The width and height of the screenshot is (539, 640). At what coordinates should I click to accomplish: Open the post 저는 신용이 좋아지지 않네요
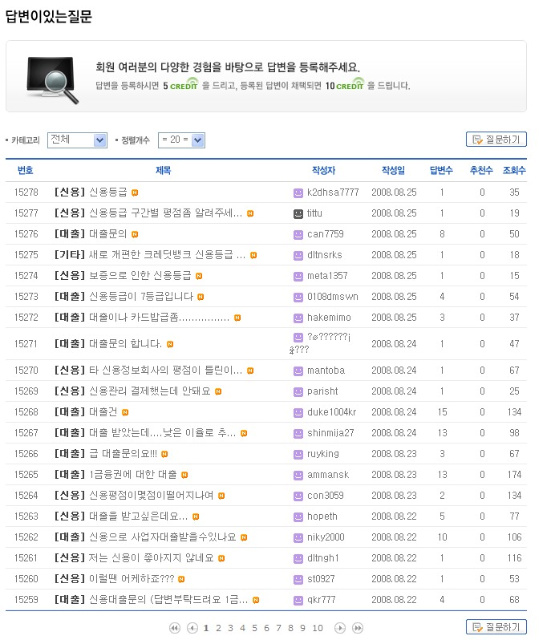[x=151, y=558]
